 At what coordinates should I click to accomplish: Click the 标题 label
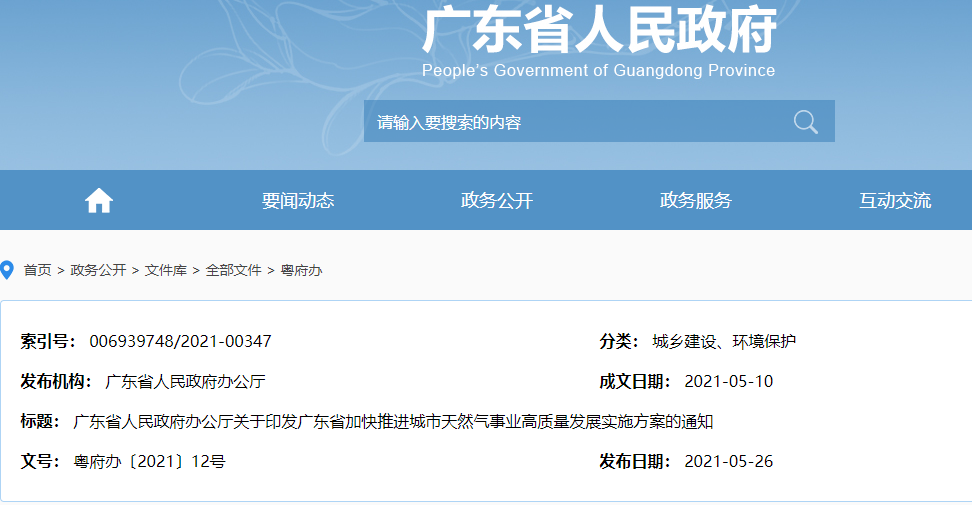[x=40, y=422]
